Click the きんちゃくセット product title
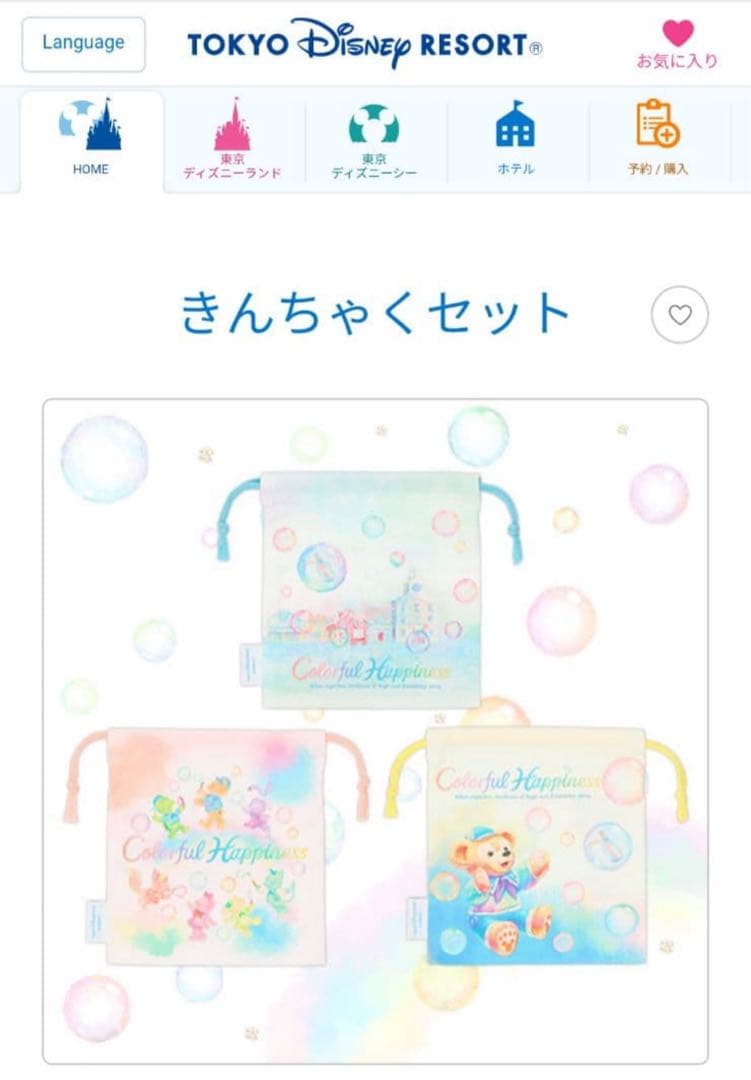The width and height of the screenshot is (751, 1080). (376, 313)
